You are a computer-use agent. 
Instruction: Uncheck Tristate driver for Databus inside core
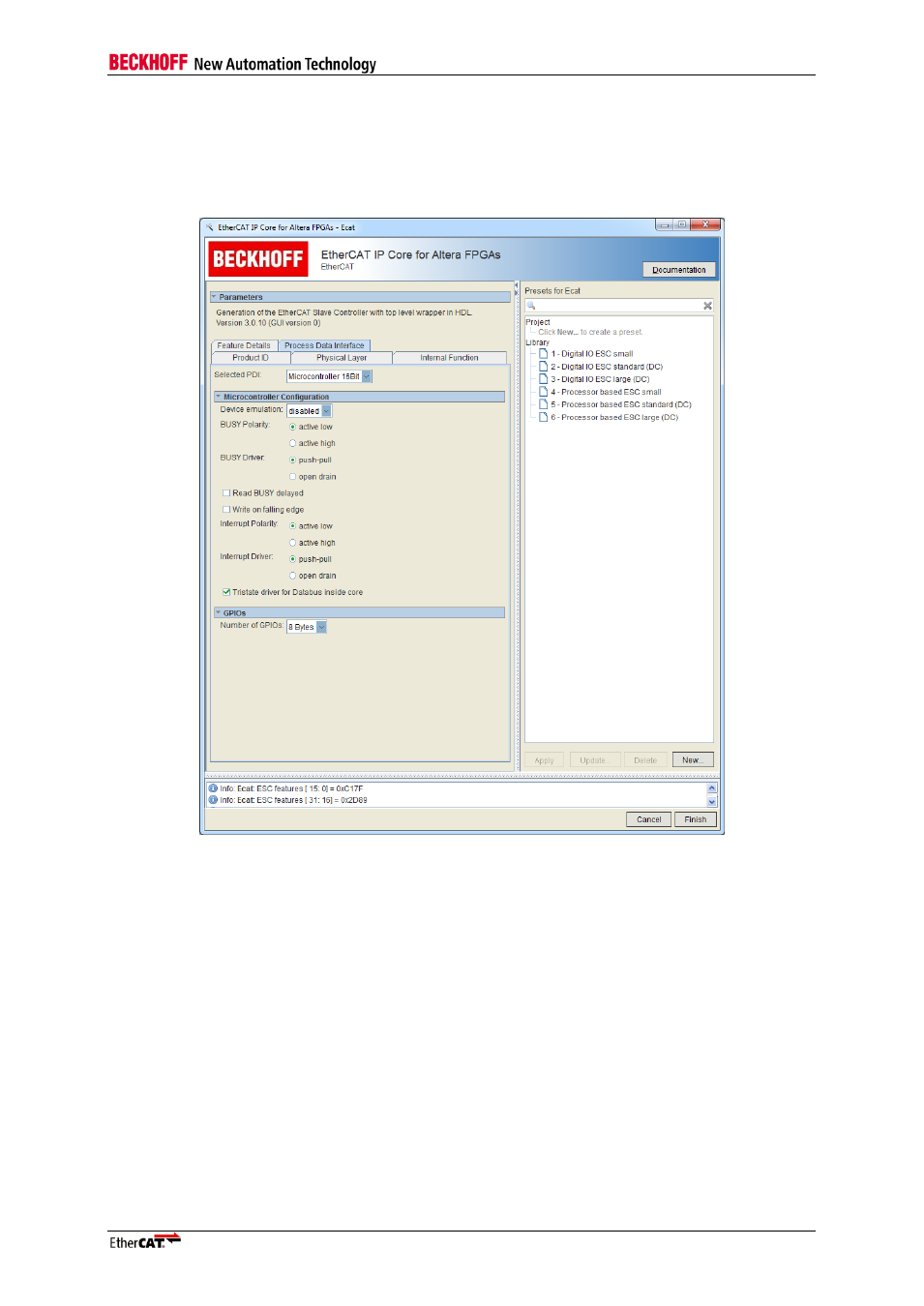tap(226, 592)
